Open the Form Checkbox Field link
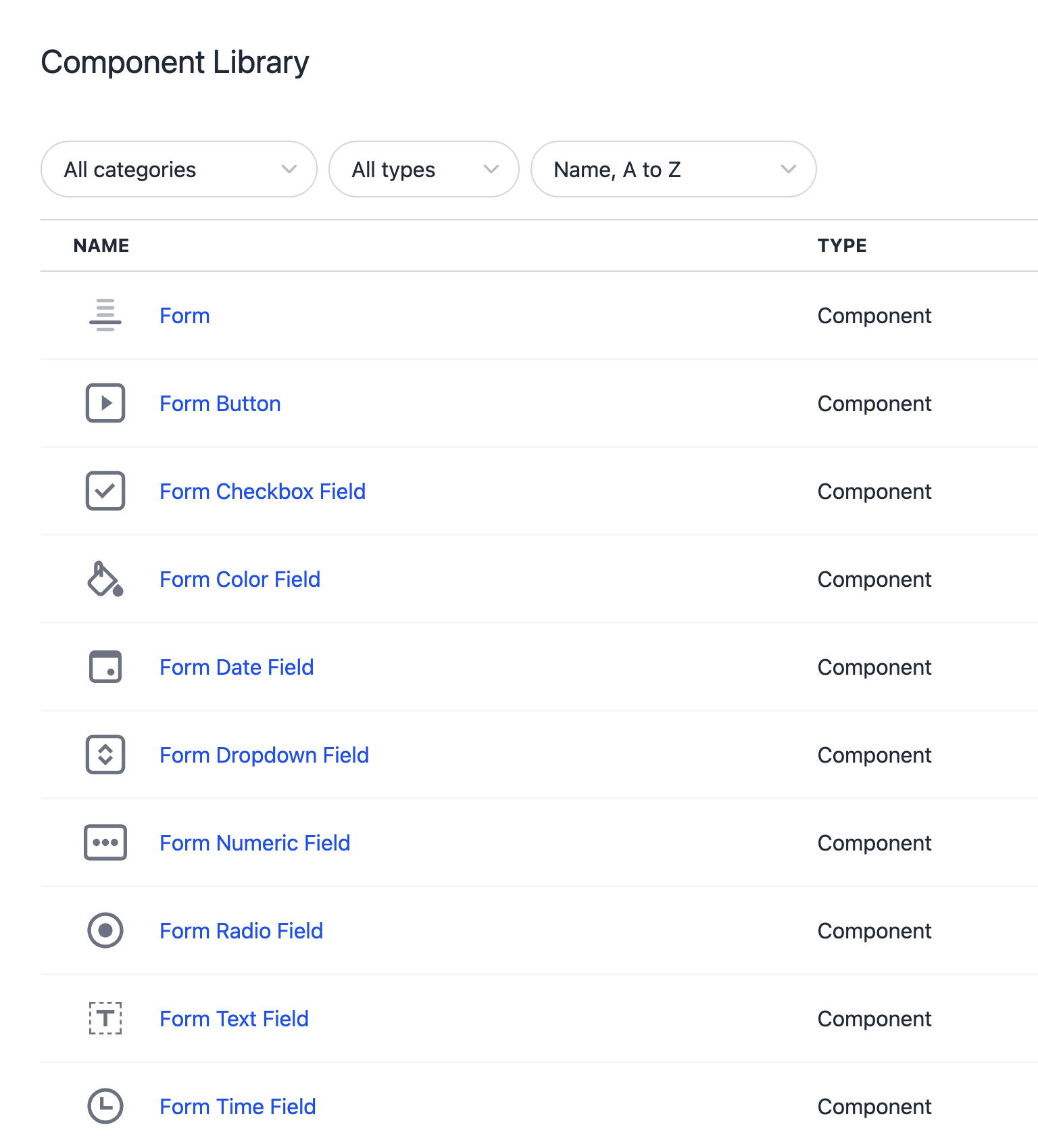The height and width of the screenshot is (1148, 1038). 262,492
